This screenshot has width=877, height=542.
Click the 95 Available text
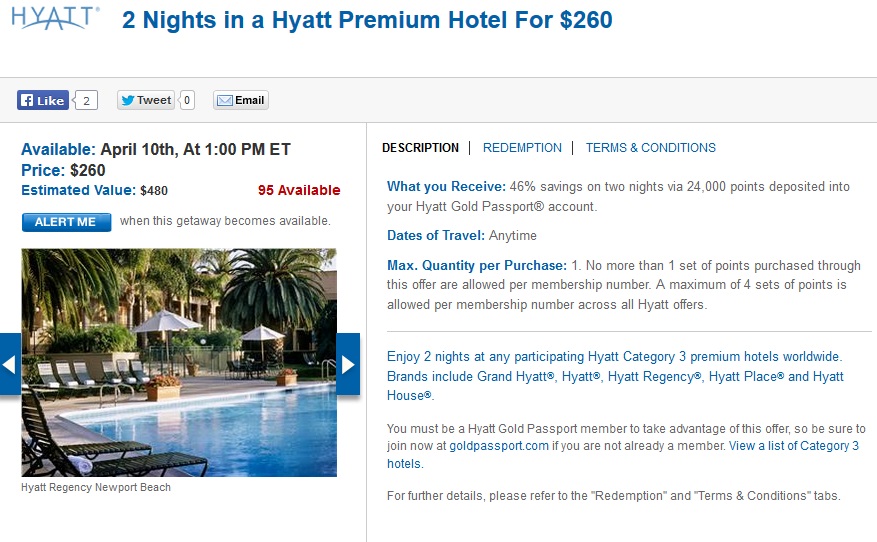tap(299, 190)
